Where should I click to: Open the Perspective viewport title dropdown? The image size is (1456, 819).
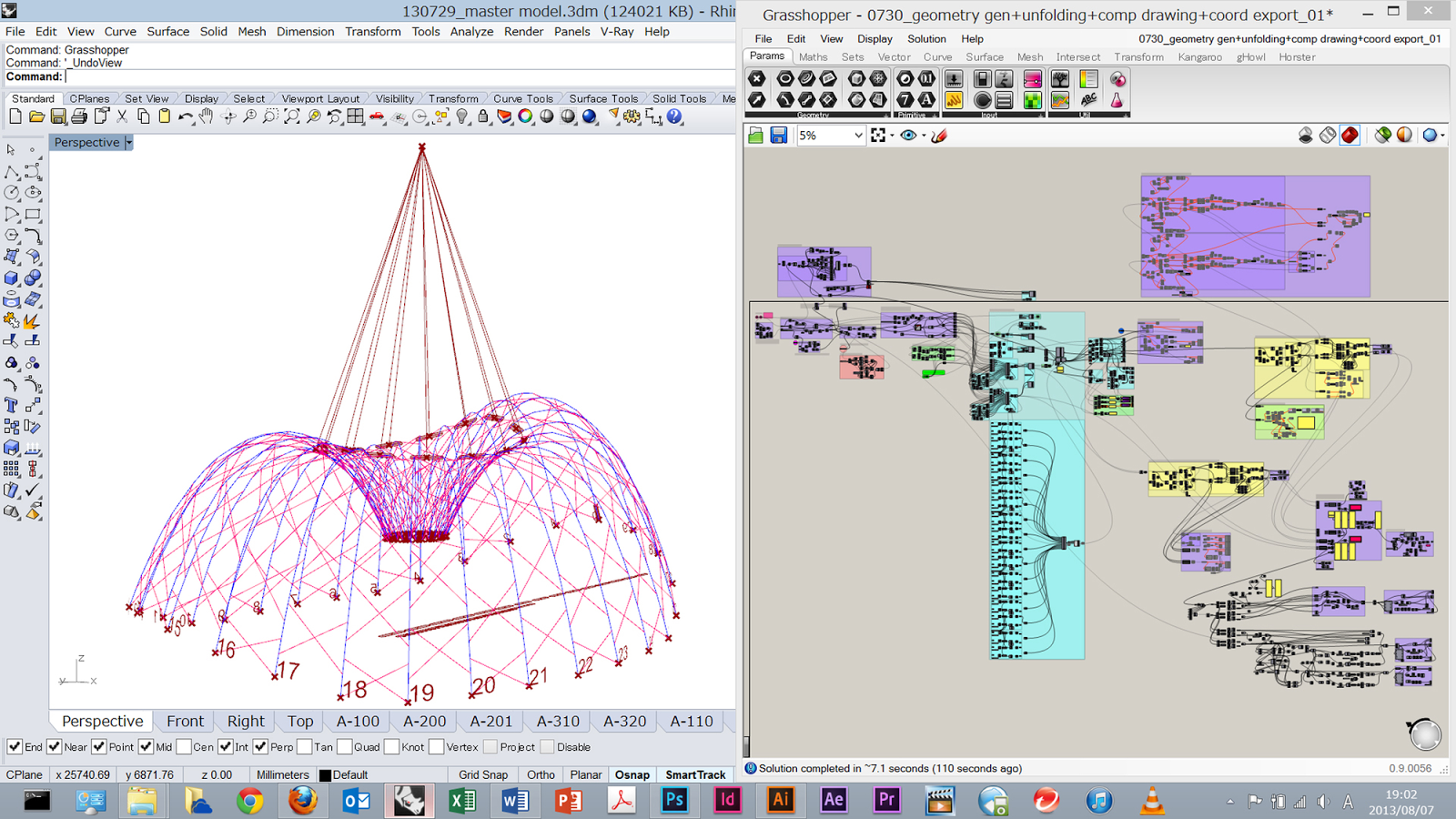click(x=129, y=143)
